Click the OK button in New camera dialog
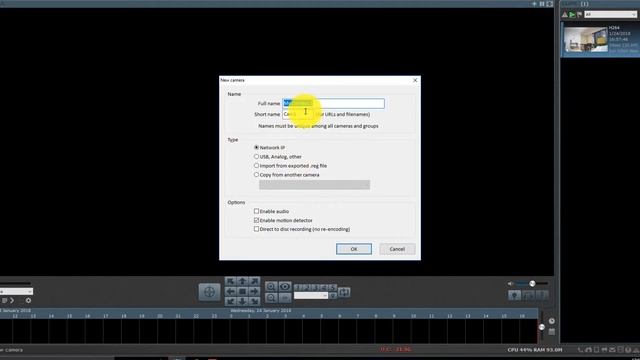 (x=354, y=249)
